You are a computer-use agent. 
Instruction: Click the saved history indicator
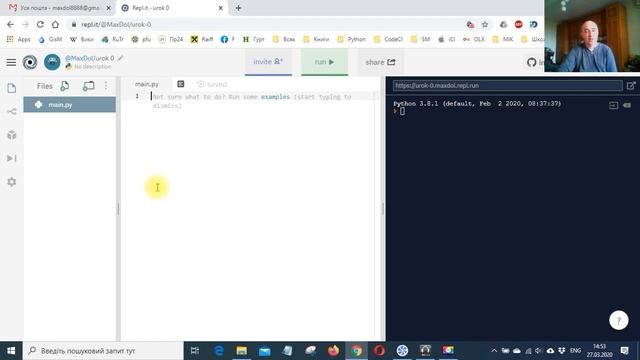pos(212,84)
